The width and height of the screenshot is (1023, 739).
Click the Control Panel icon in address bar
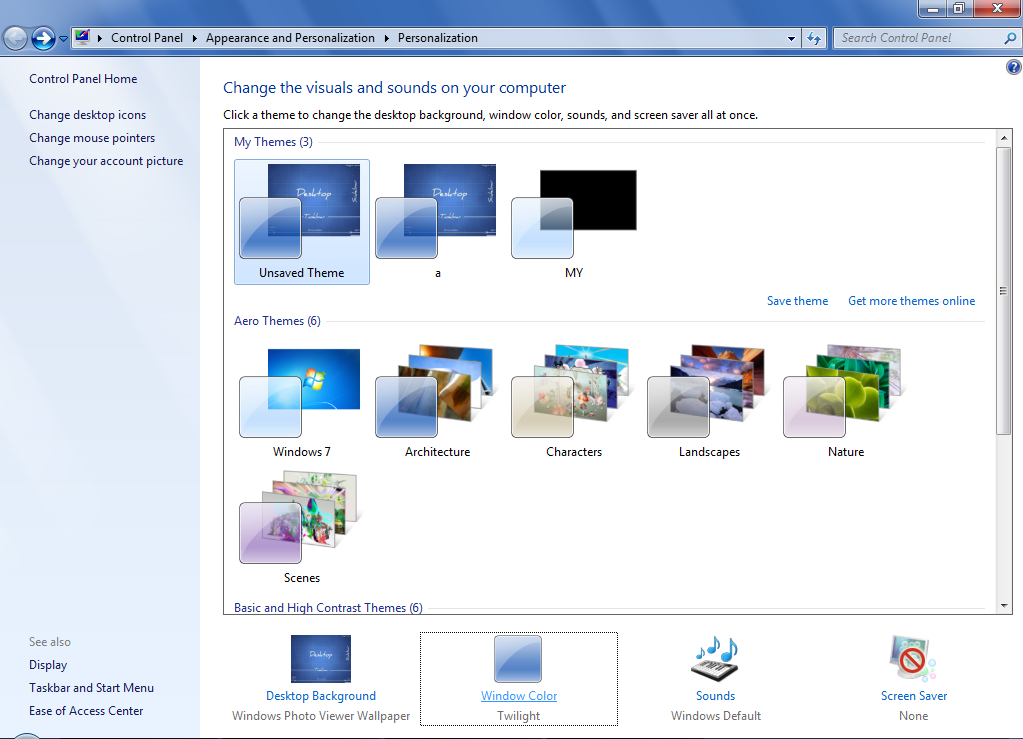click(x=82, y=37)
